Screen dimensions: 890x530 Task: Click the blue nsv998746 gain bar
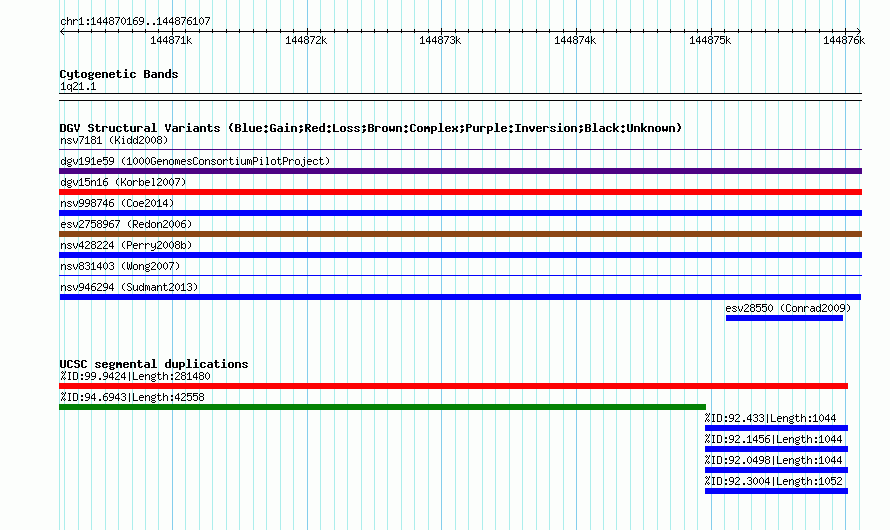pyautogui.click(x=460, y=213)
